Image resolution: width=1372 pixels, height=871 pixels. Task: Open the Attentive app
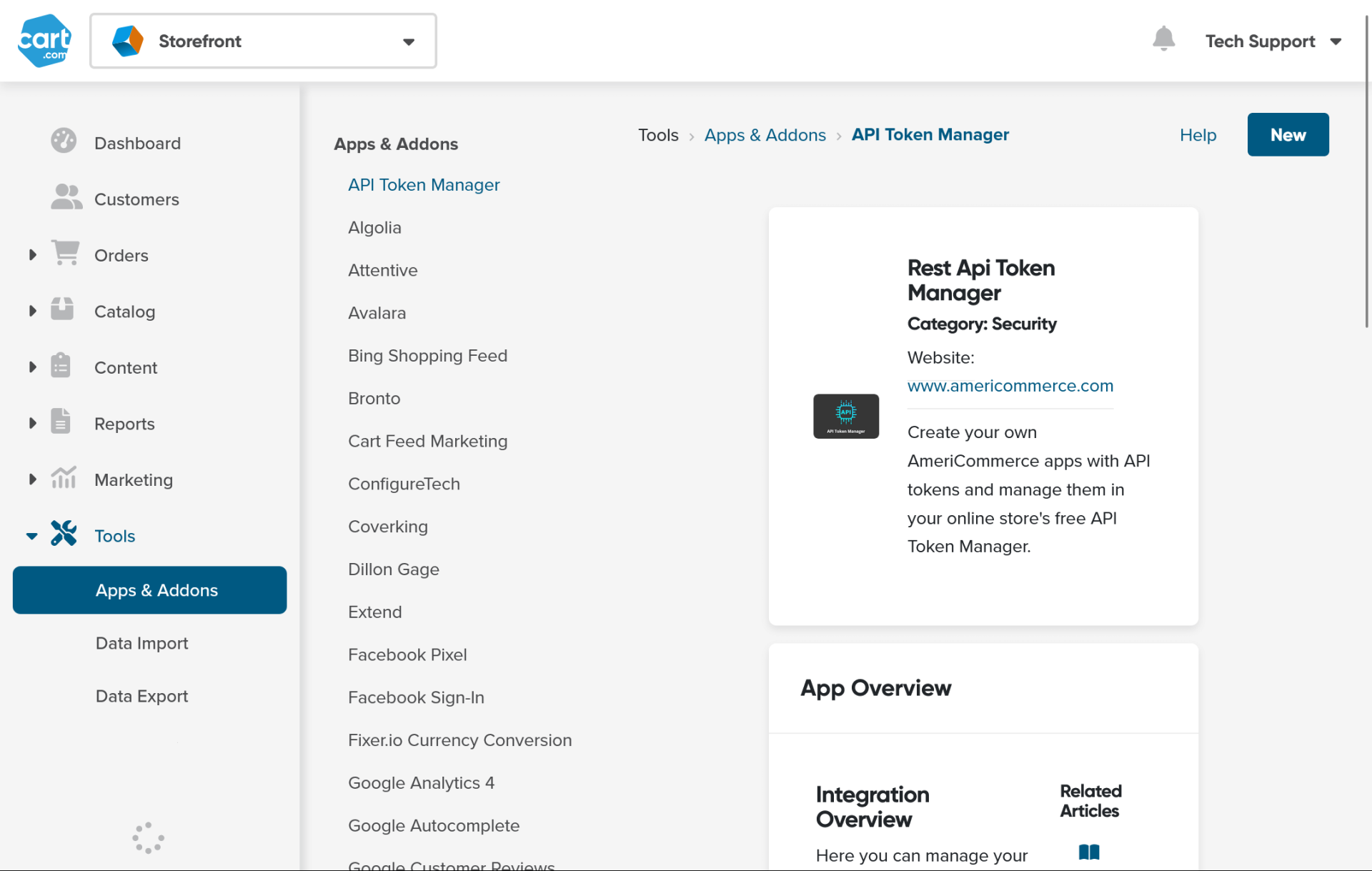[382, 270]
